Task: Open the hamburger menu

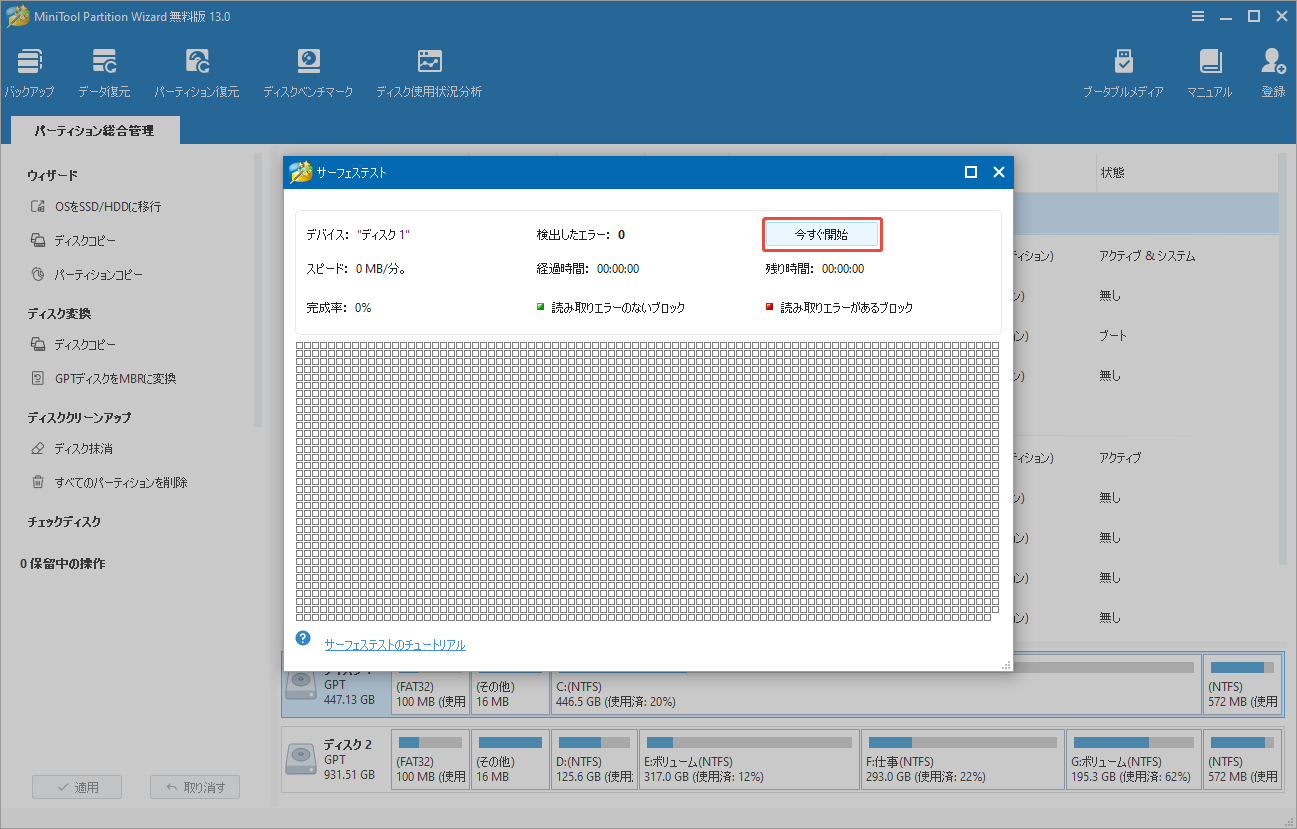Action: coord(1197,16)
